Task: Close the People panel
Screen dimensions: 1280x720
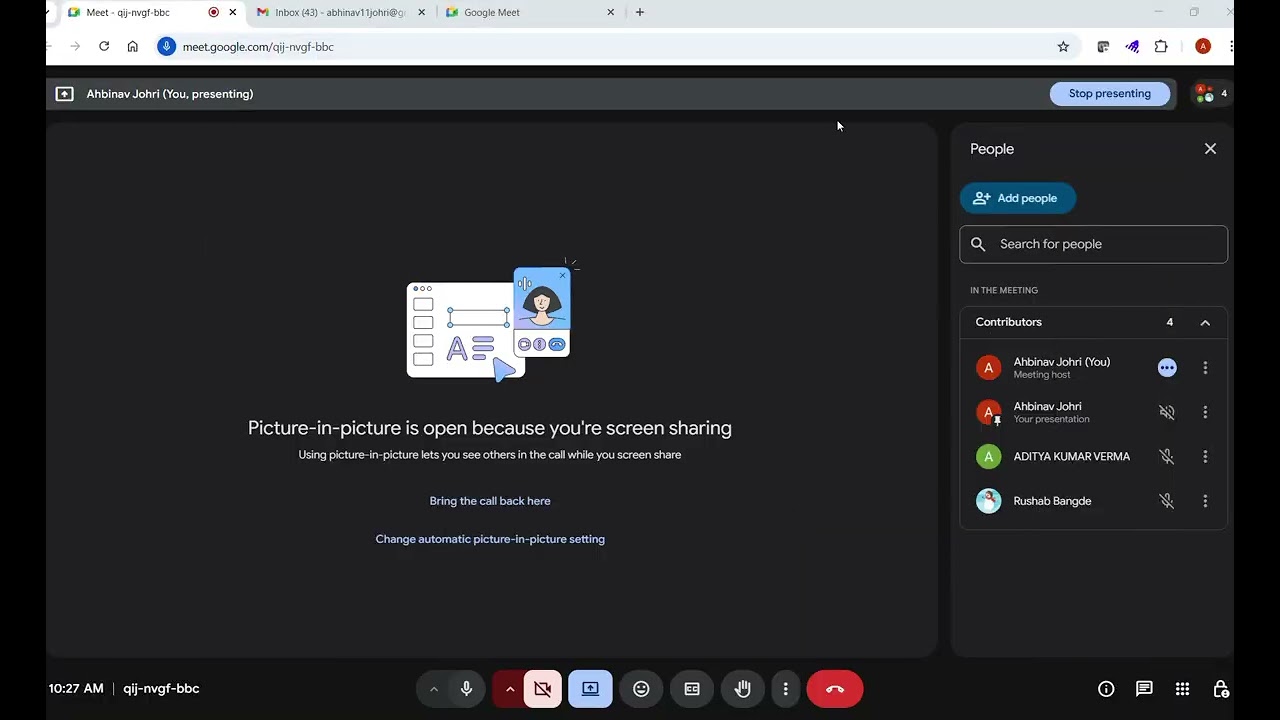Action: (x=1210, y=149)
